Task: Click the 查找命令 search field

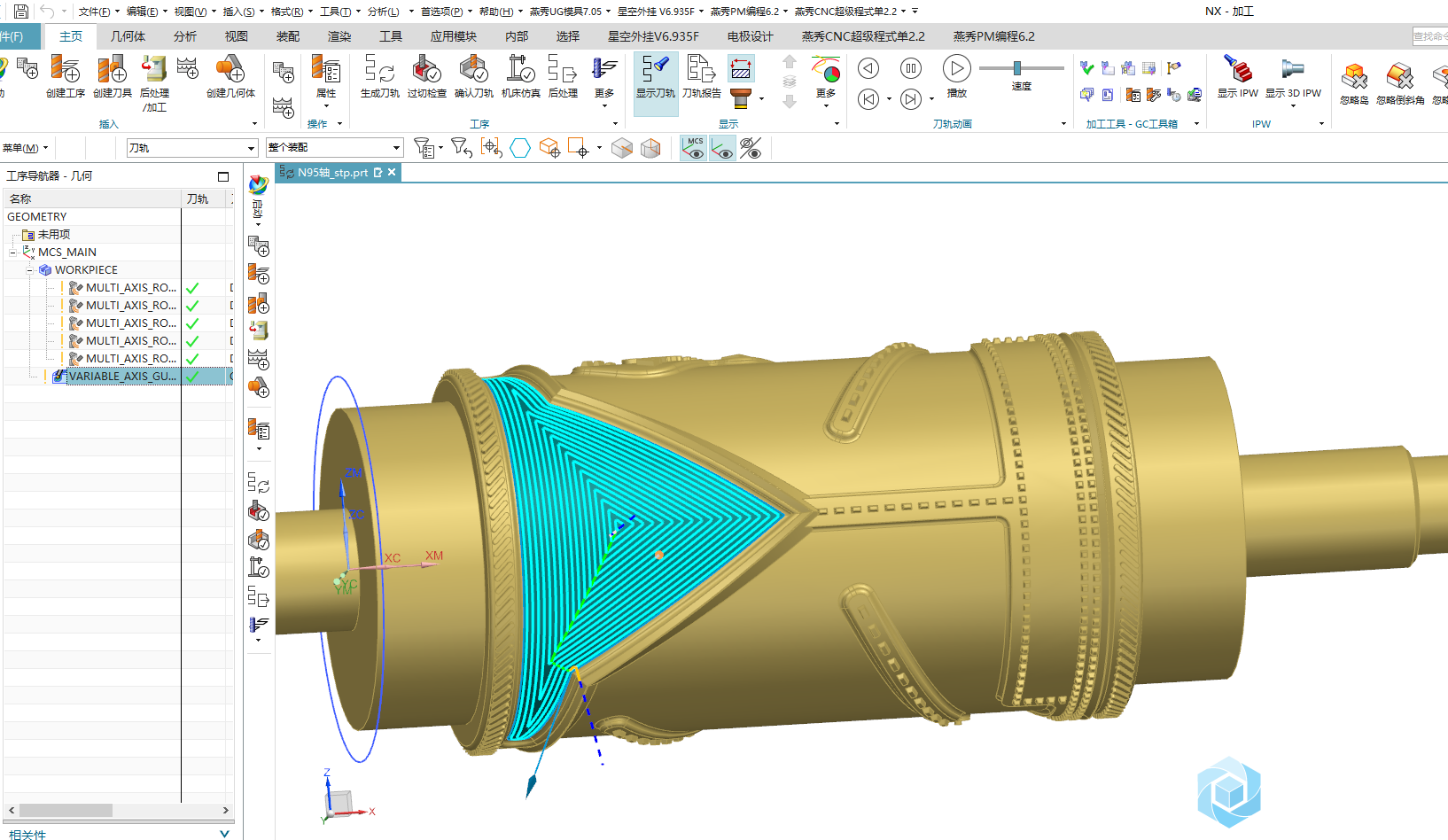Action: coord(1430,36)
